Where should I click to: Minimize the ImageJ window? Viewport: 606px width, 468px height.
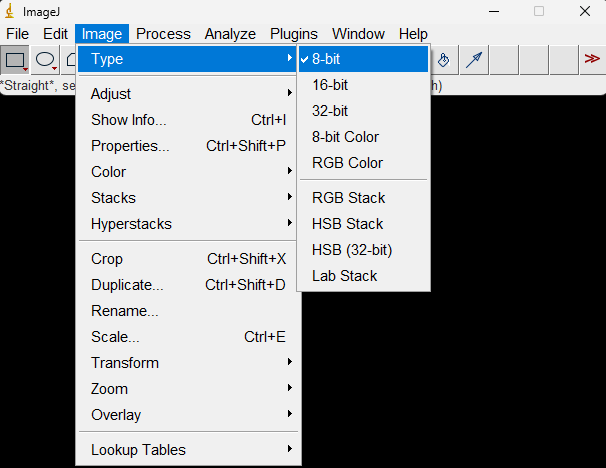tap(494, 12)
